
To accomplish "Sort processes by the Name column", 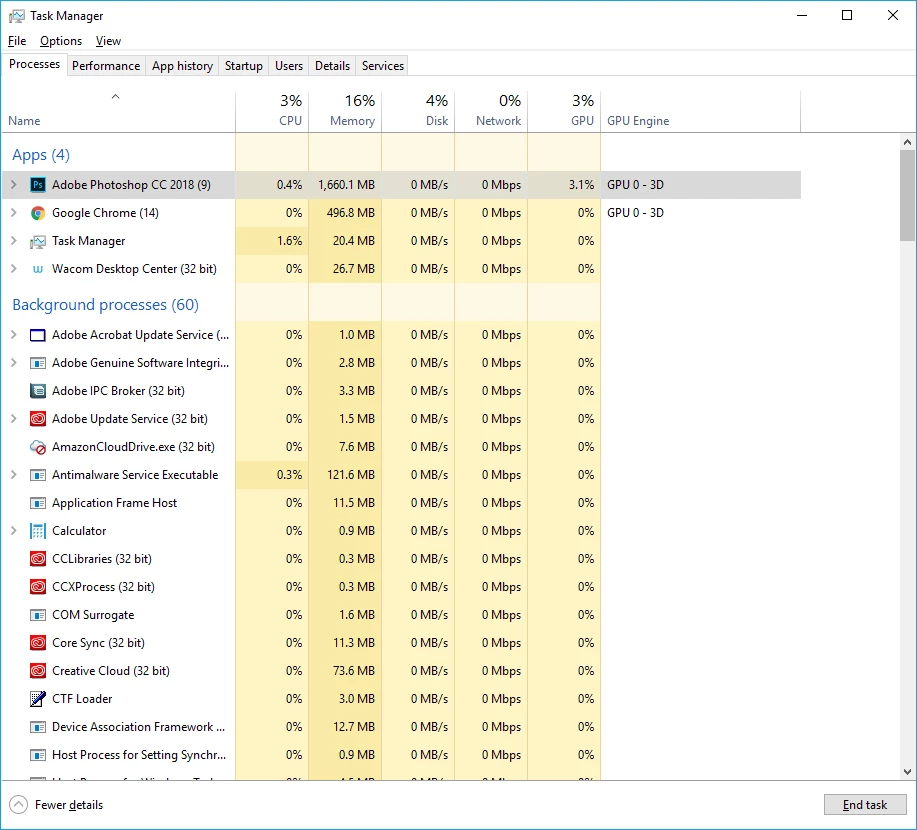I will (x=119, y=112).
